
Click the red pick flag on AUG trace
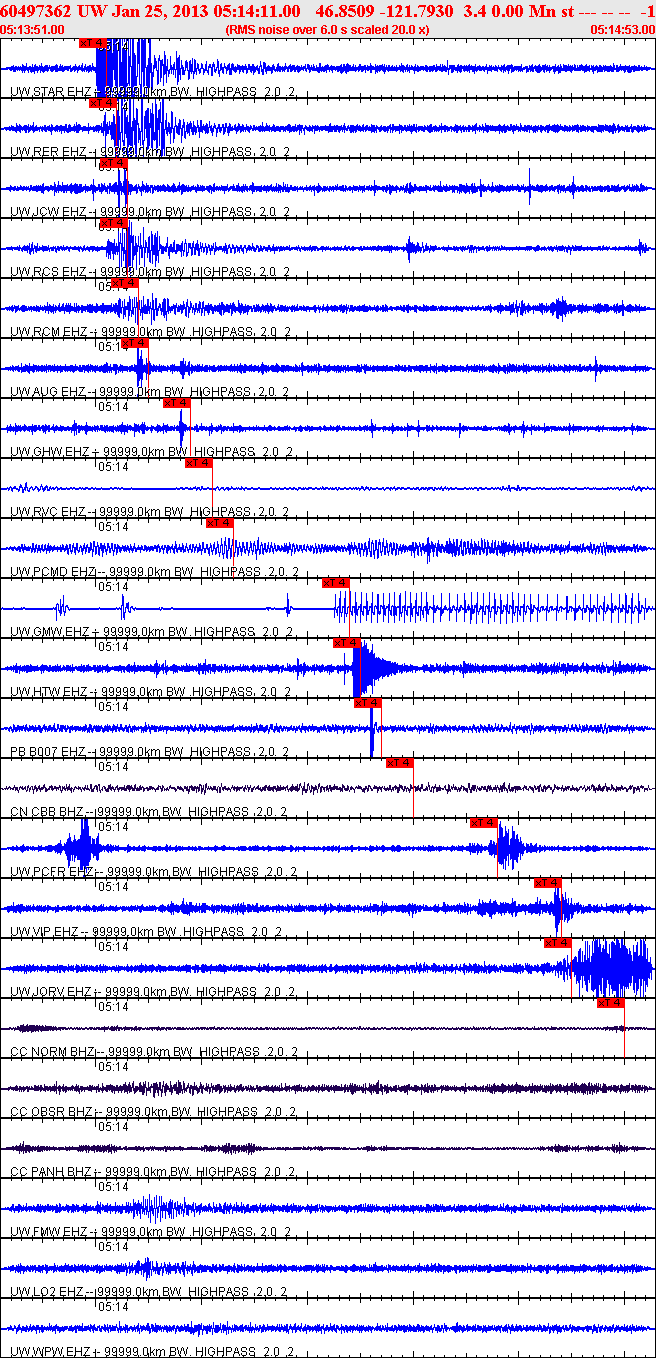(135, 343)
